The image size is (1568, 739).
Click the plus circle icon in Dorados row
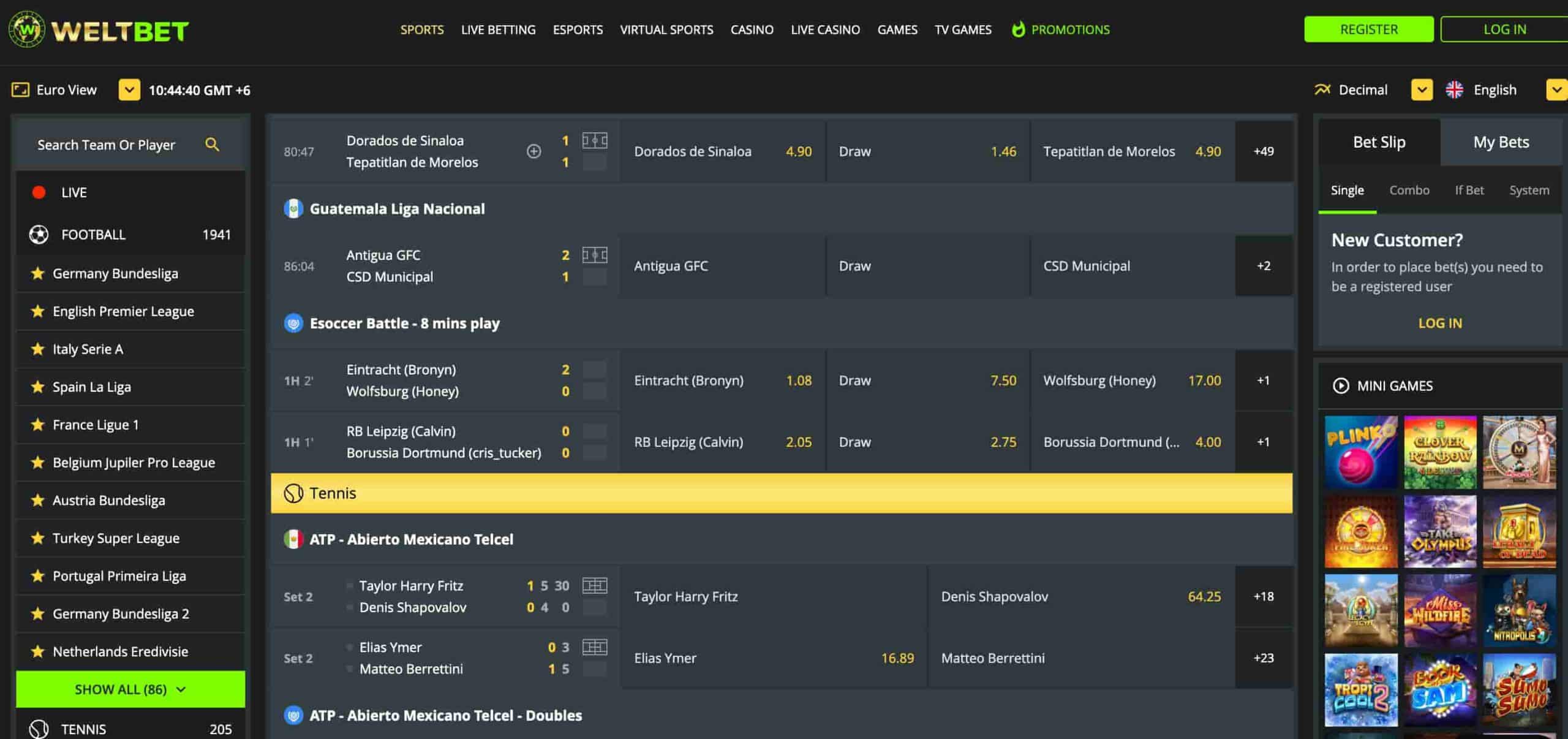tap(534, 151)
